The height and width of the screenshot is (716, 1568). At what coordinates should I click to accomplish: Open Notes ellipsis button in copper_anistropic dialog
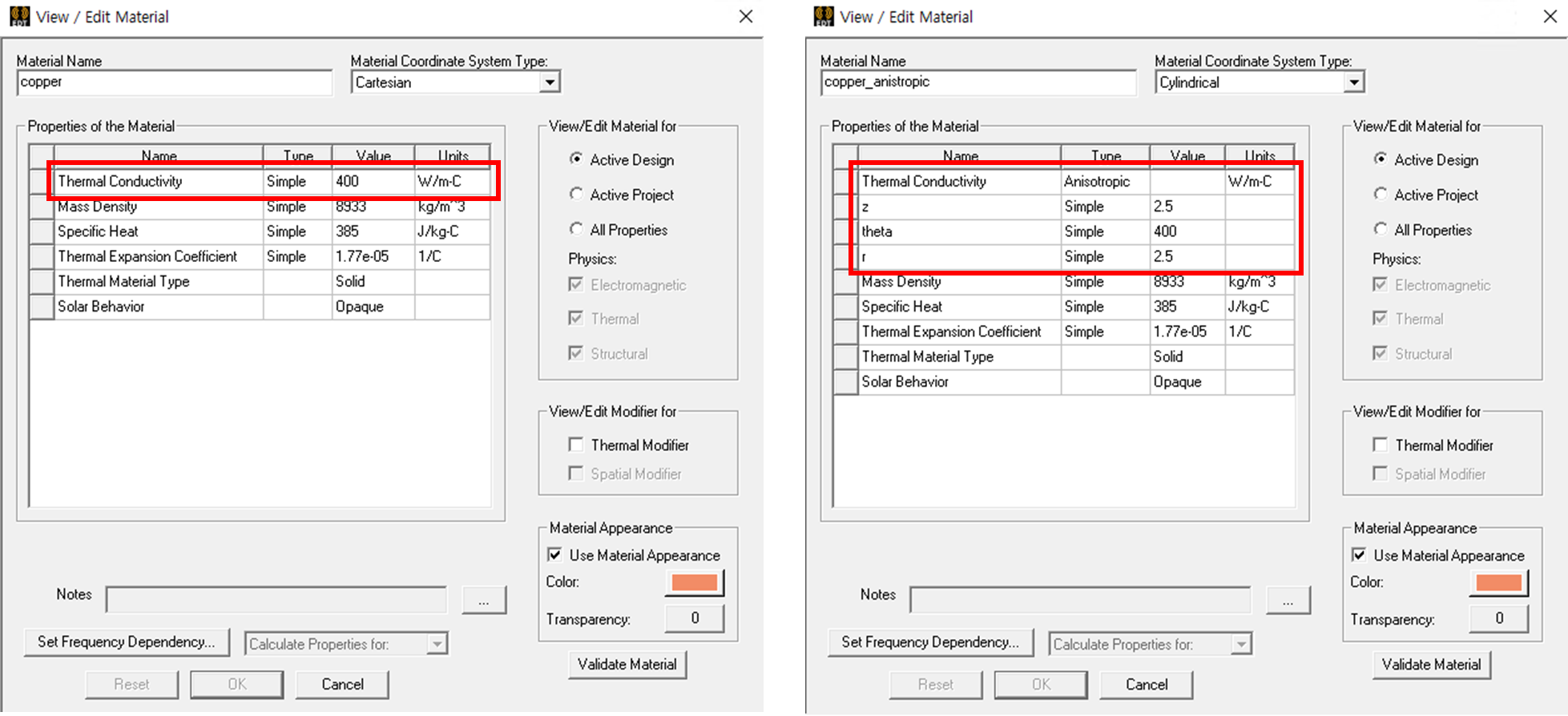click(x=1288, y=600)
